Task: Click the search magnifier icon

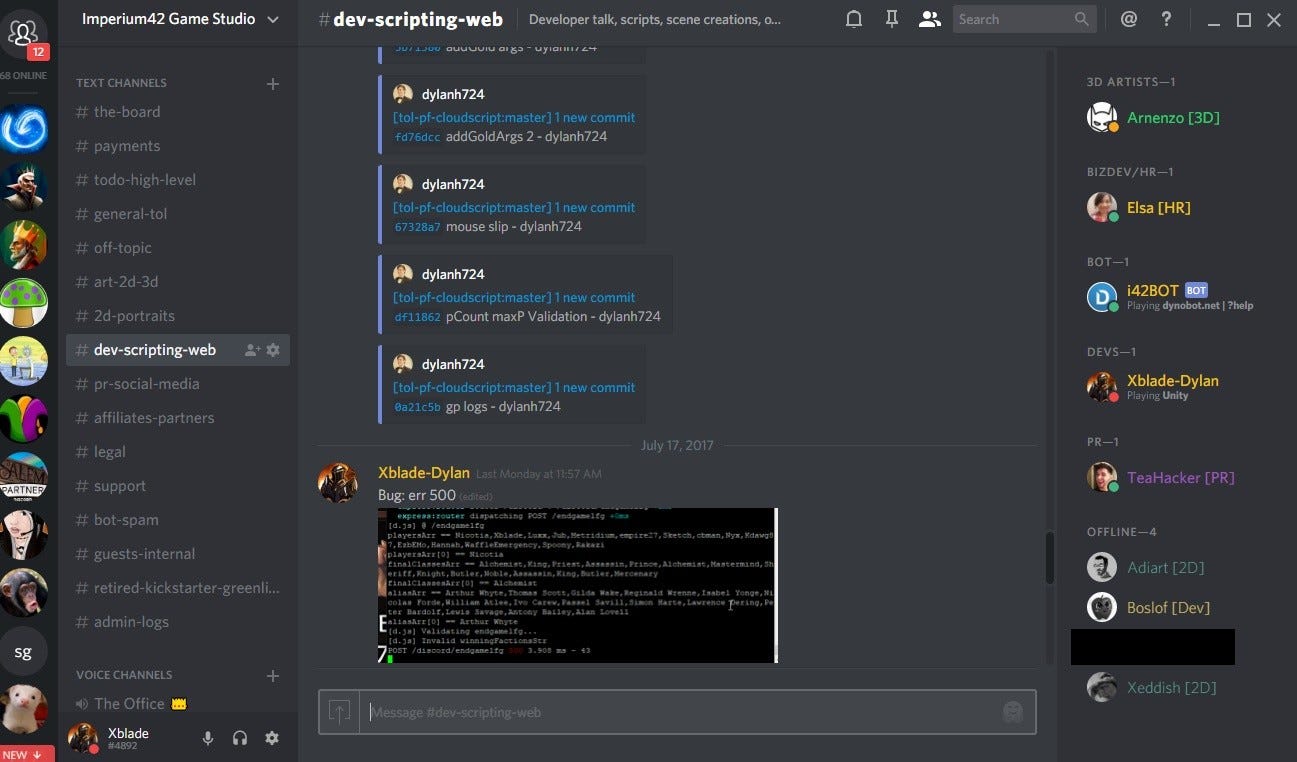Action: click(1082, 19)
